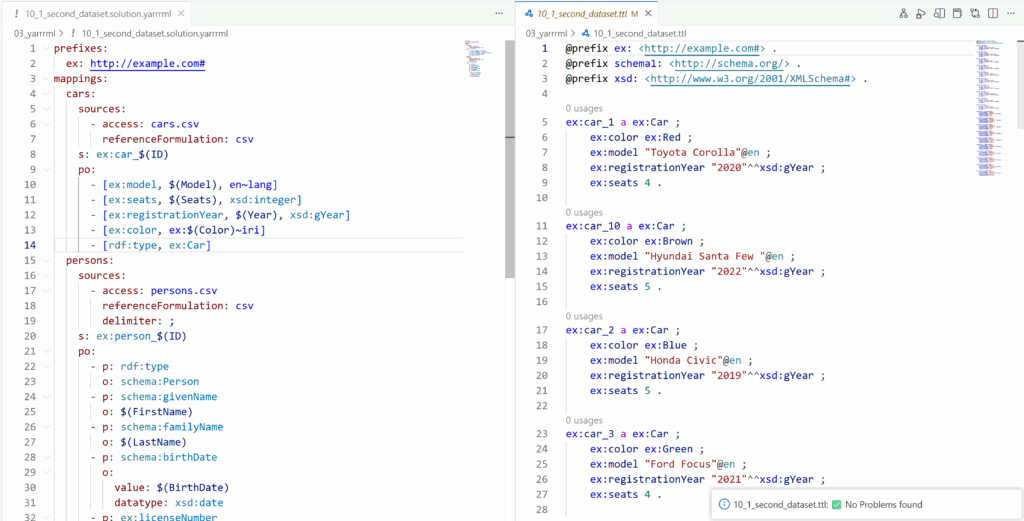1024x521 pixels.
Task: Split the right editor with split icon
Action: point(993,13)
